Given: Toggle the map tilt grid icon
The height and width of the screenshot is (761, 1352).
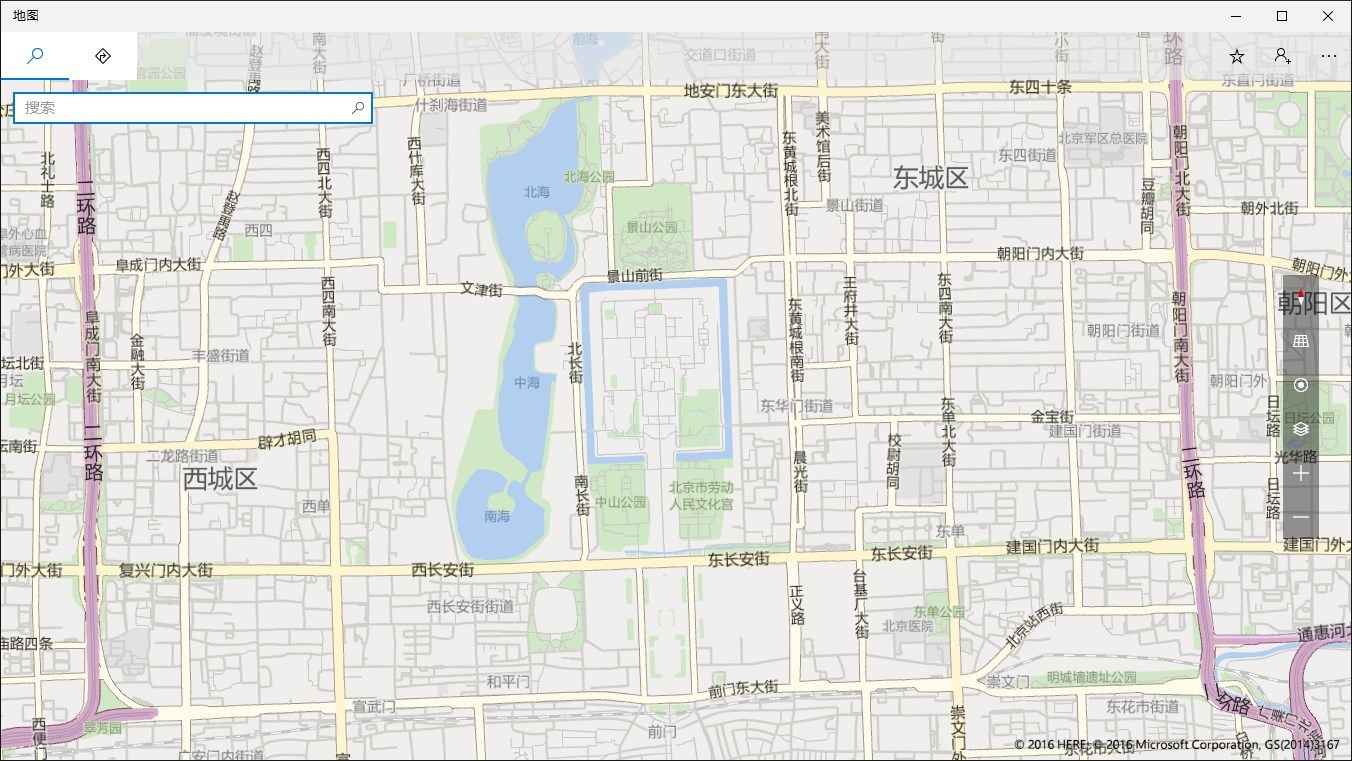Looking at the screenshot, I should pos(1300,341).
